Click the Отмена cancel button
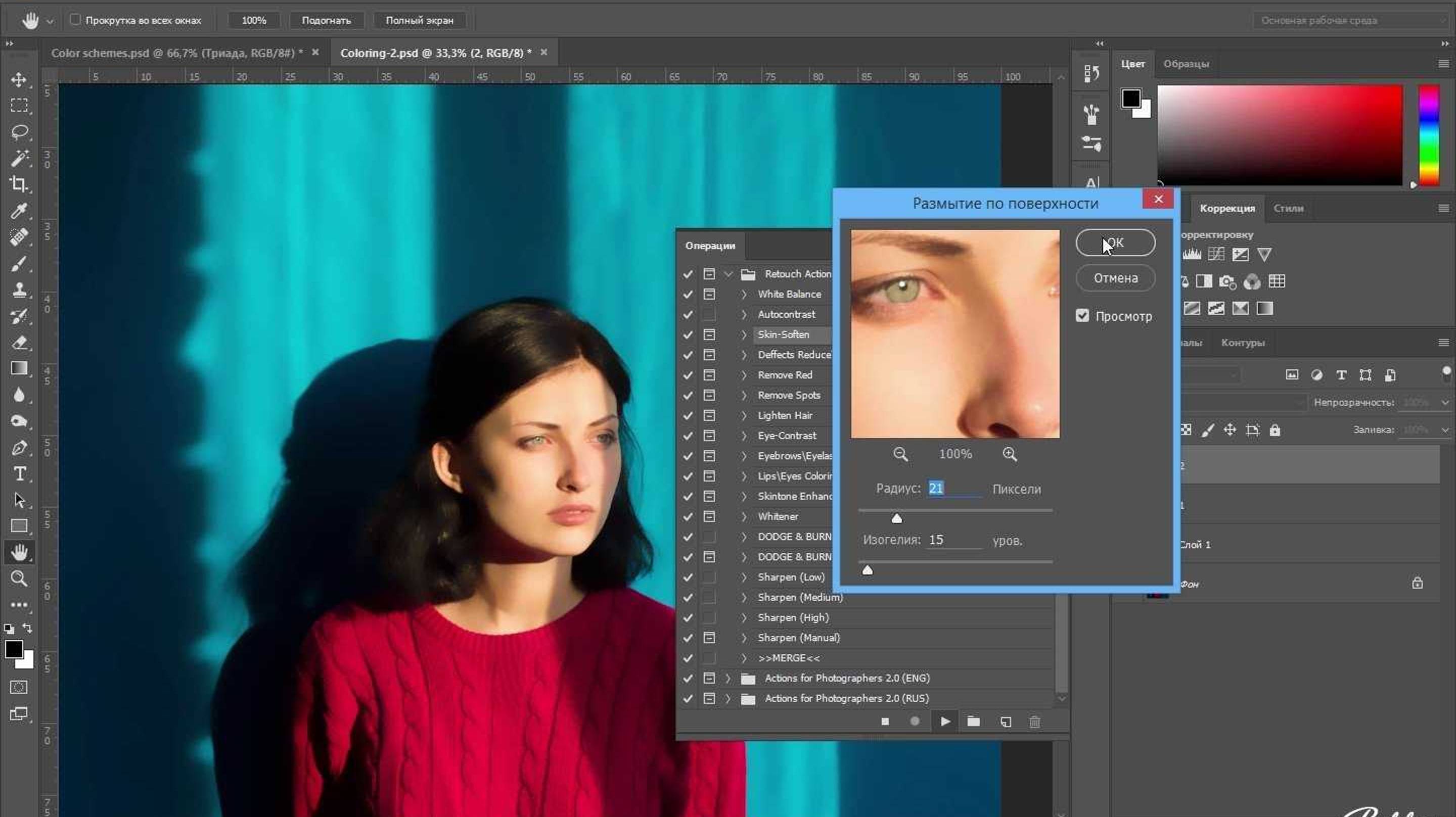This screenshot has height=817, width=1456. pyautogui.click(x=1115, y=278)
